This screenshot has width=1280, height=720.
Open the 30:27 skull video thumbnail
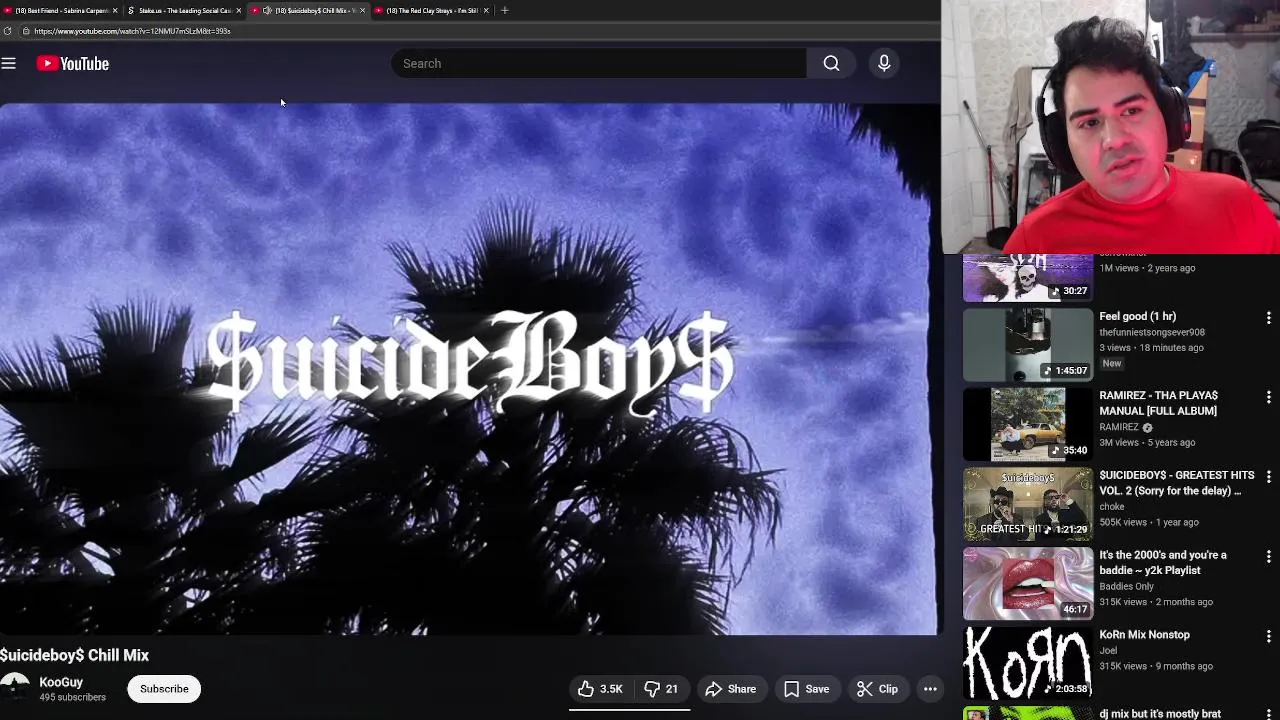pos(1028,277)
